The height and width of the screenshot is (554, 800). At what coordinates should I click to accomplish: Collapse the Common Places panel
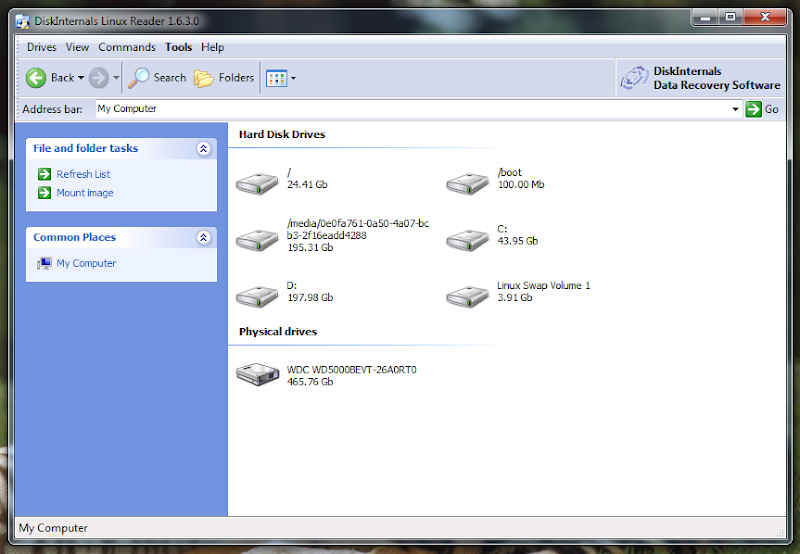point(203,238)
